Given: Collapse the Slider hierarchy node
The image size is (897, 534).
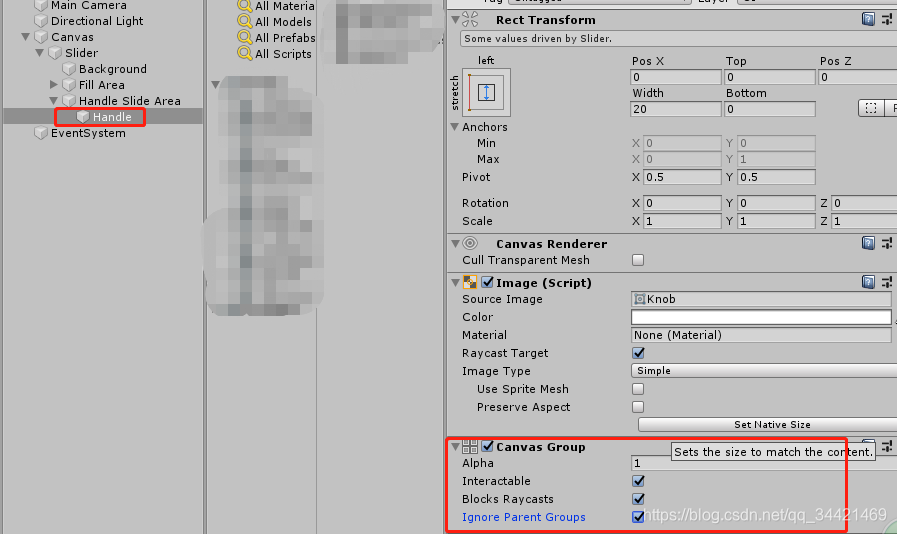Looking at the screenshot, I should click(39, 53).
